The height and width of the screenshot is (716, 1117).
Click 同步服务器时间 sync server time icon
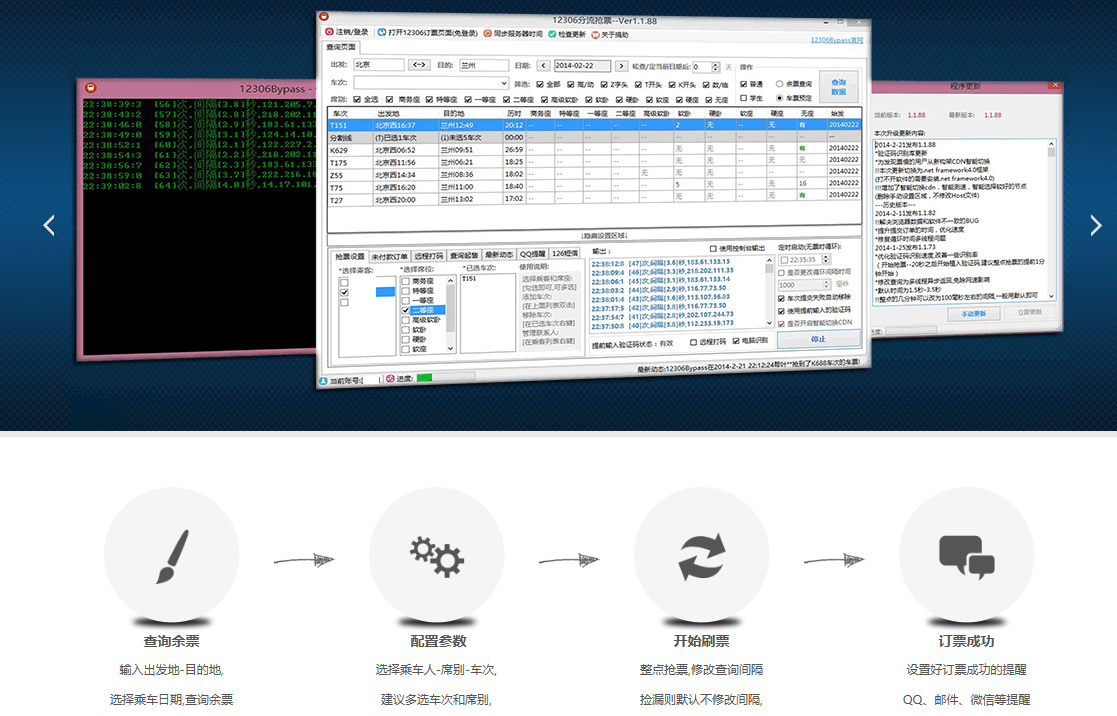click(487, 33)
